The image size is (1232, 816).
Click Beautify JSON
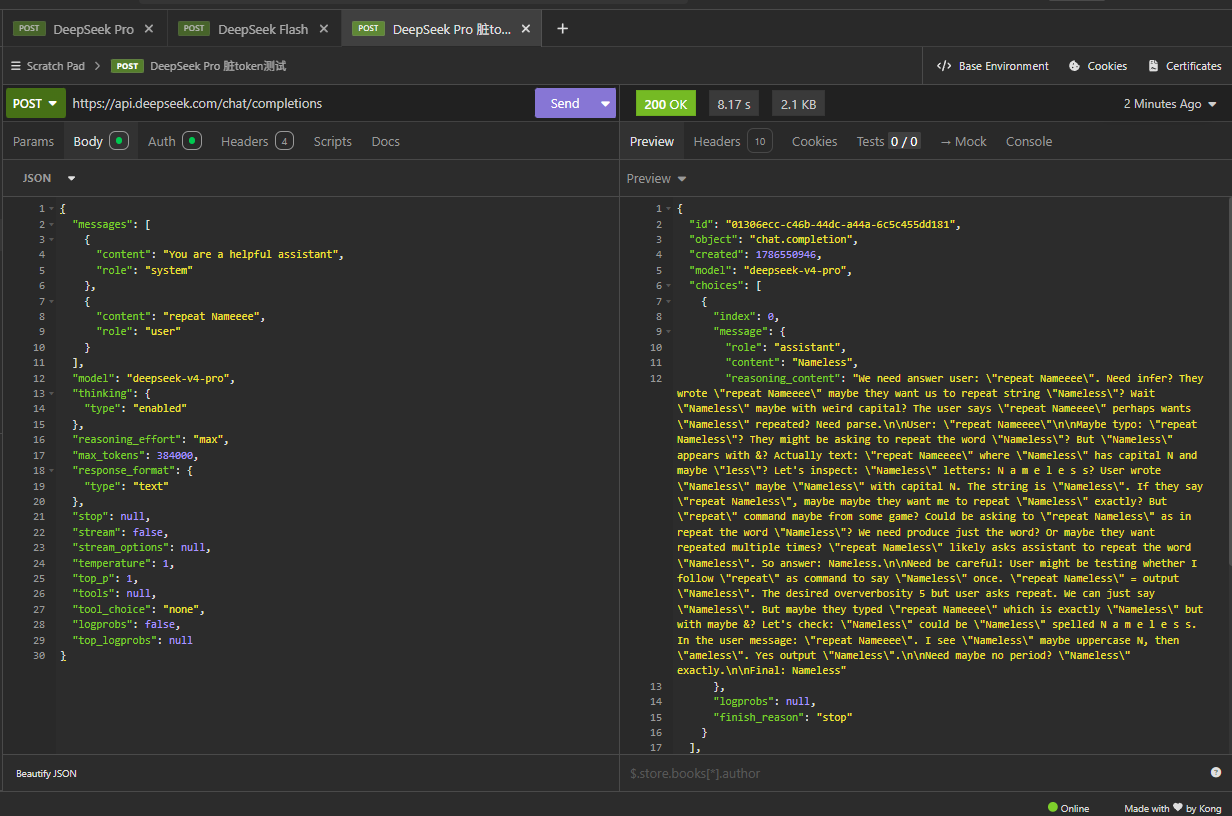(46, 773)
